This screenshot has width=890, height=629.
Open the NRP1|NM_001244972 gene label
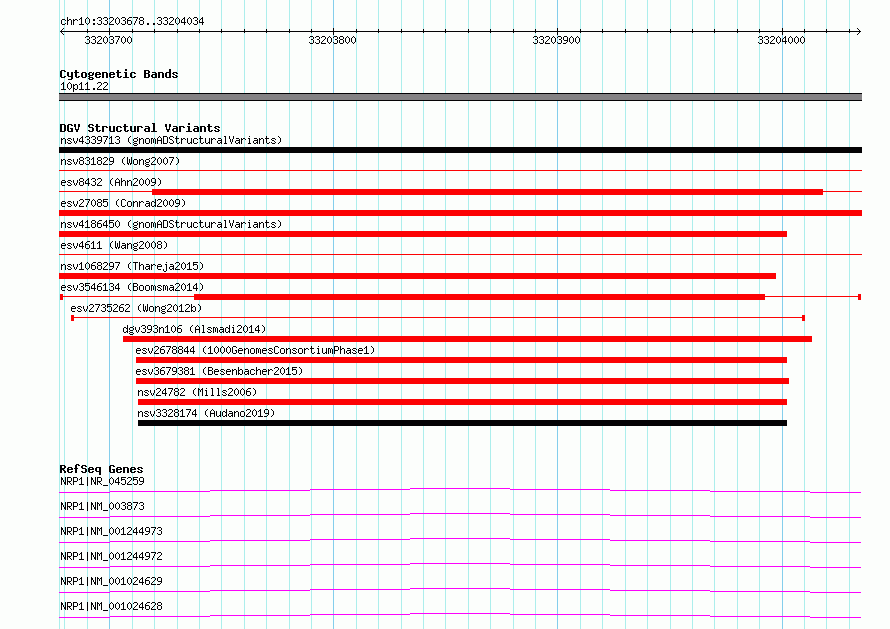coord(111,556)
